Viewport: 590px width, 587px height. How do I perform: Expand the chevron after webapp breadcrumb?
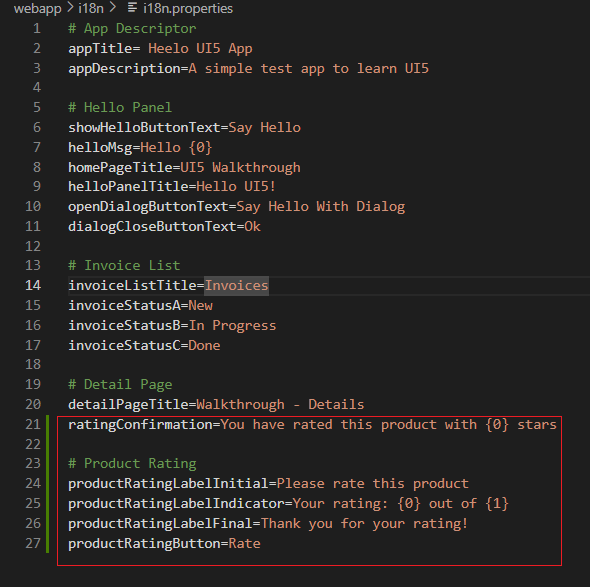click(70, 8)
